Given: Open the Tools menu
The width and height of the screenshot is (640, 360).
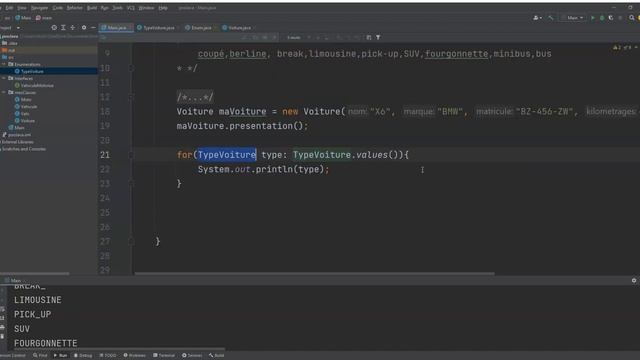Looking at the screenshot, I should tap(118, 8).
